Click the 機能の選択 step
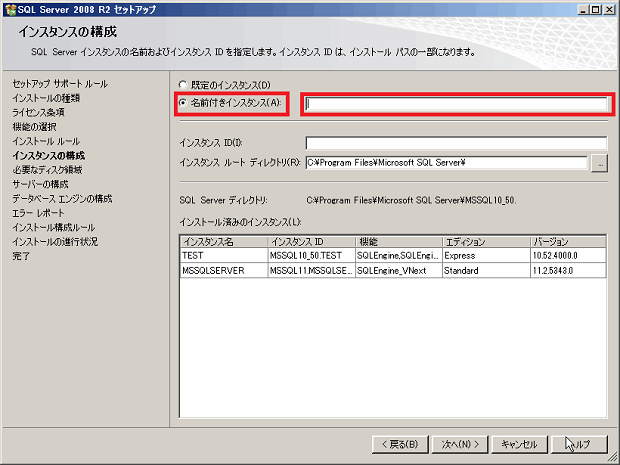This screenshot has height=465, width=620. [34, 127]
